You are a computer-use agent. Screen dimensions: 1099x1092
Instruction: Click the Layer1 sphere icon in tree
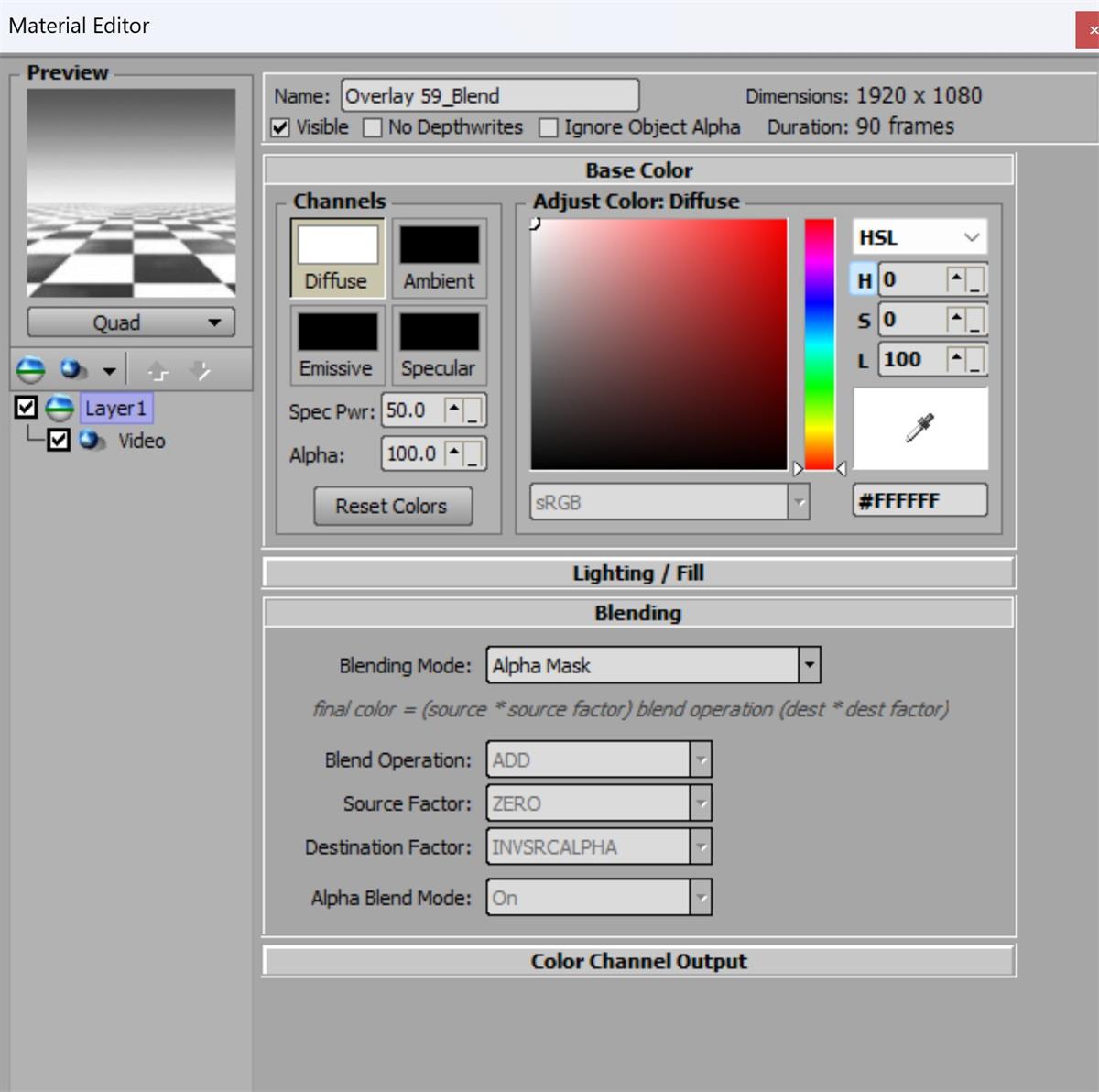60,408
